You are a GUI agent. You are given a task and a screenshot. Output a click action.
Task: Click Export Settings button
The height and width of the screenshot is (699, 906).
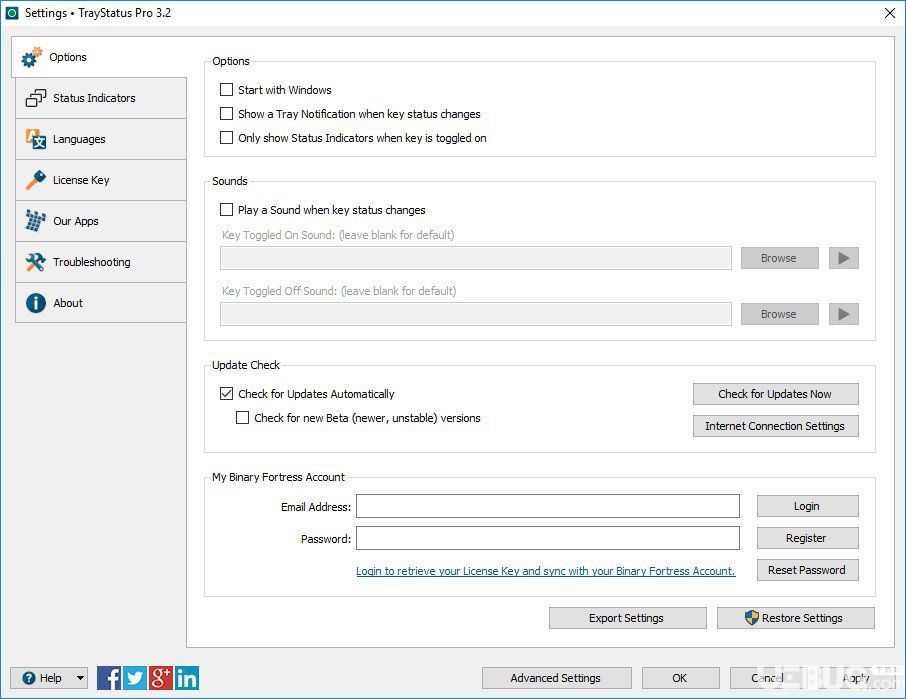pos(627,618)
